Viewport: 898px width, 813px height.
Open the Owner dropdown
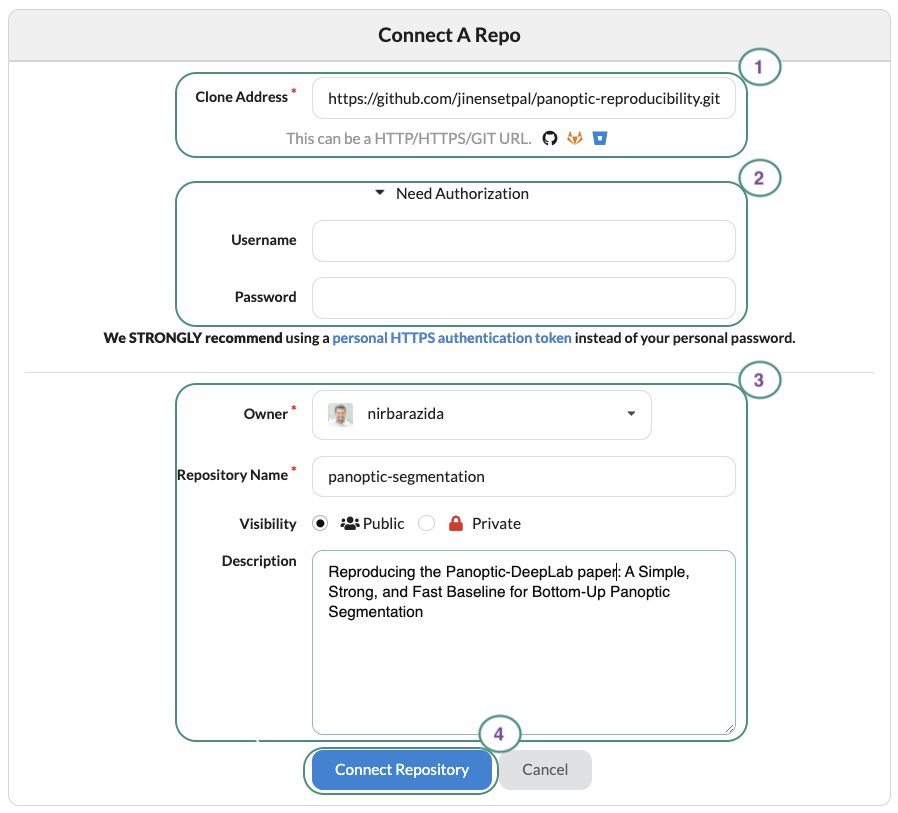tap(482, 414)
